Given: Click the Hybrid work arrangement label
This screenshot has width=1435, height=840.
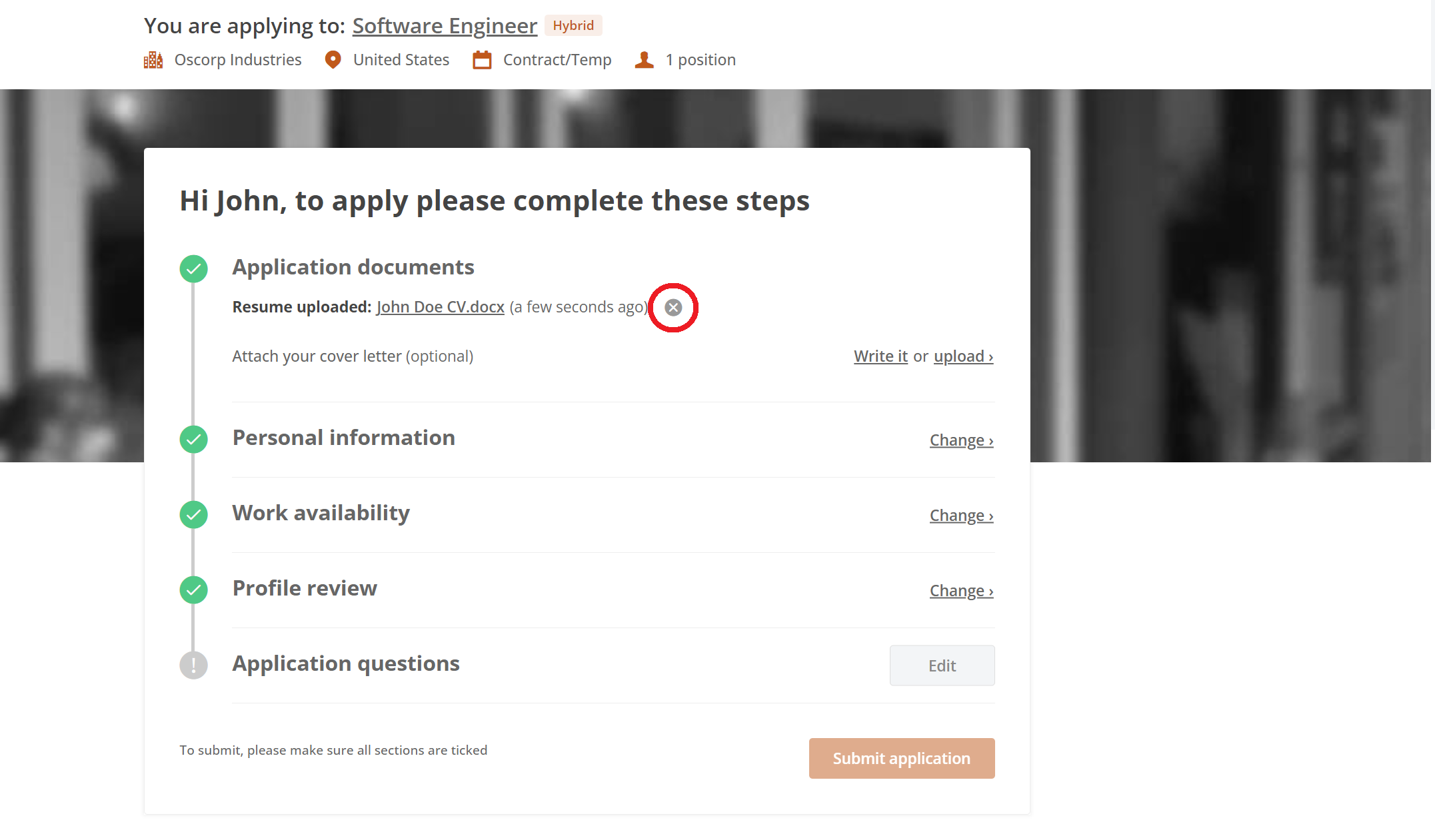Looking at the screenshot, I should [573, 25].
